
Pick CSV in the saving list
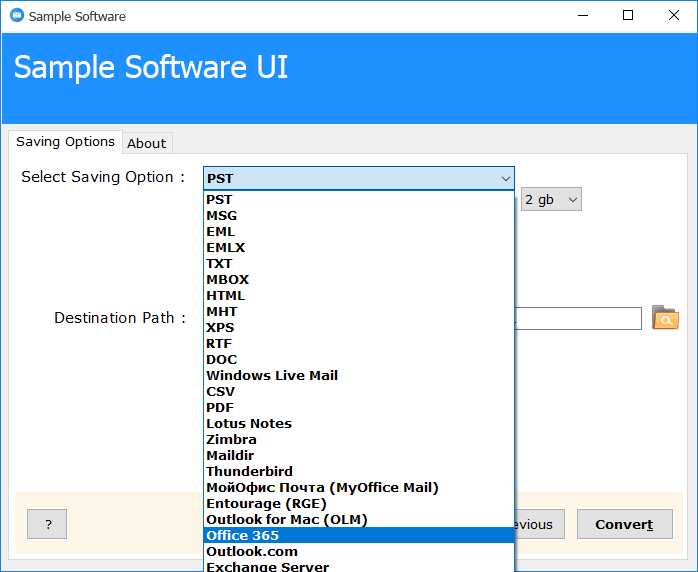[x=359, y=392]
